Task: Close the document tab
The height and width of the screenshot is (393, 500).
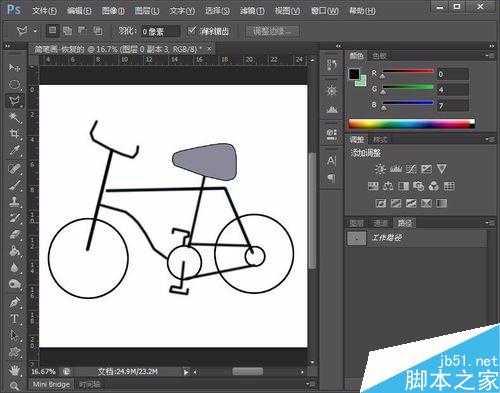Action: click(x=209, y=49)
